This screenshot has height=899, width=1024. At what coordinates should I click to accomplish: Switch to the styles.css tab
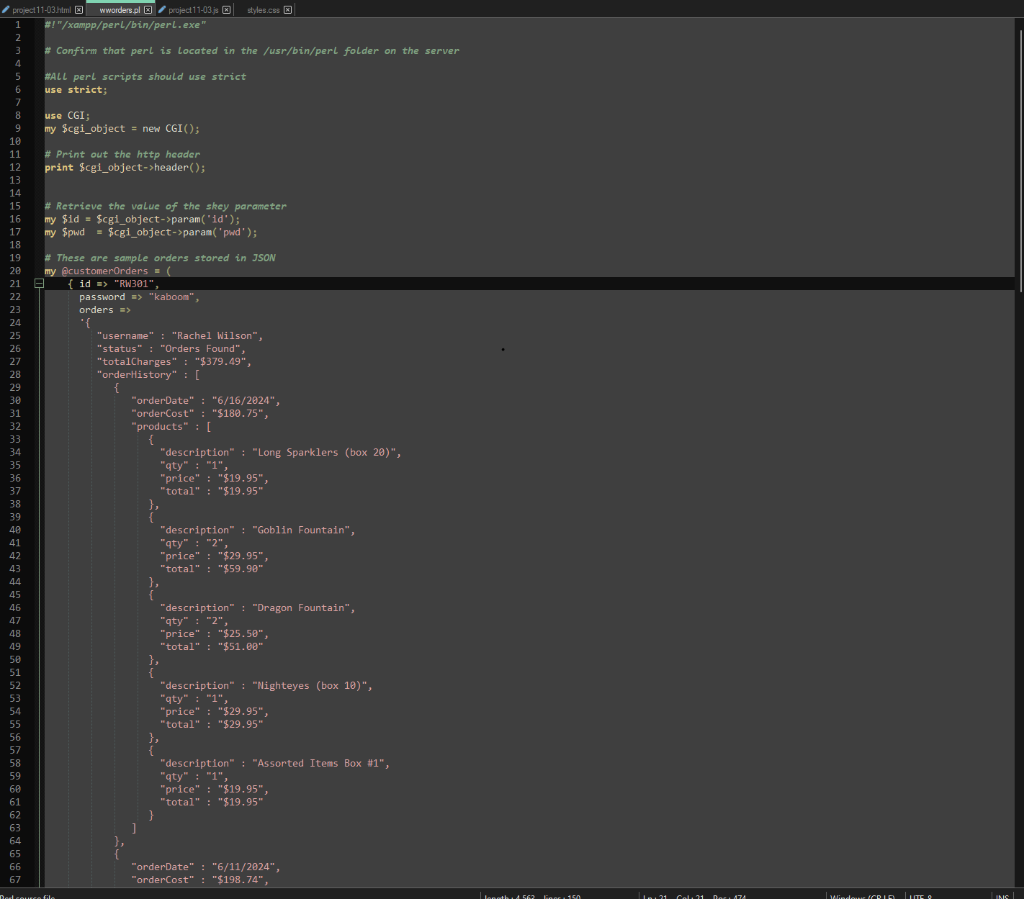point(263,10)
